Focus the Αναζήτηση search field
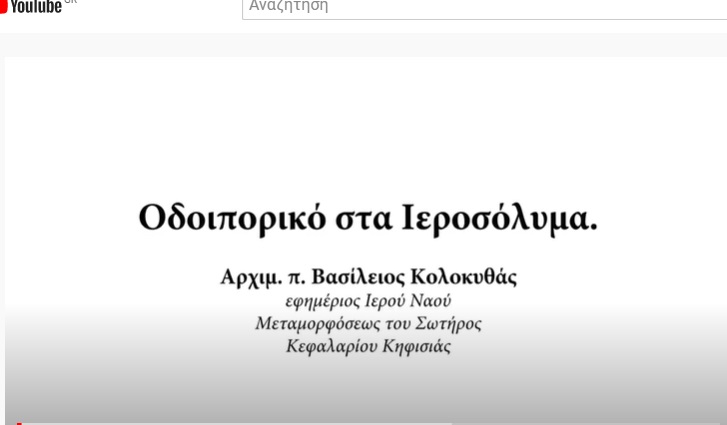727x425 pixels. (480, 7)
